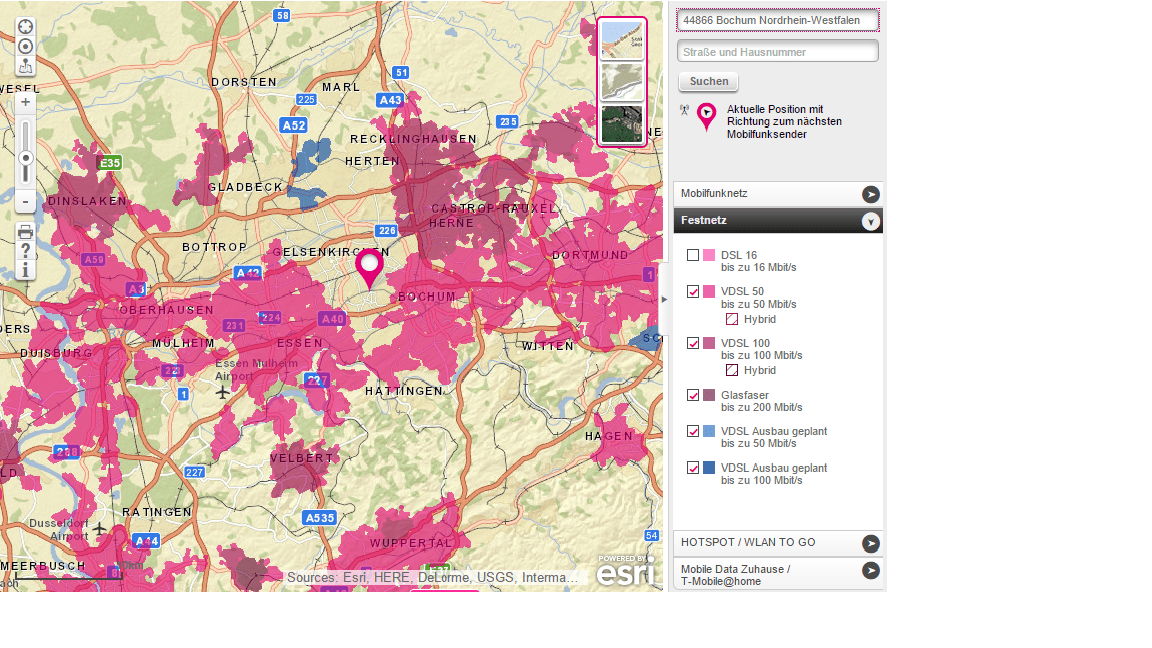Expand the Mobilfunknetz section

[871, 194]
